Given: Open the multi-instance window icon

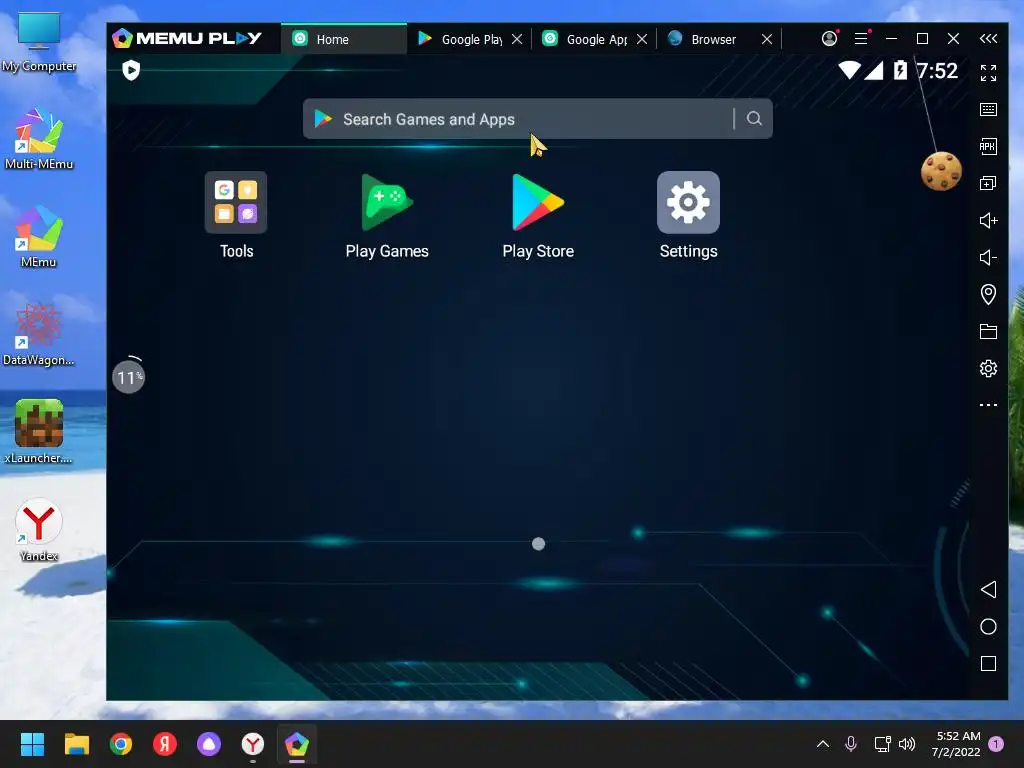Looking at the screenshot, I should coord(988,184).
